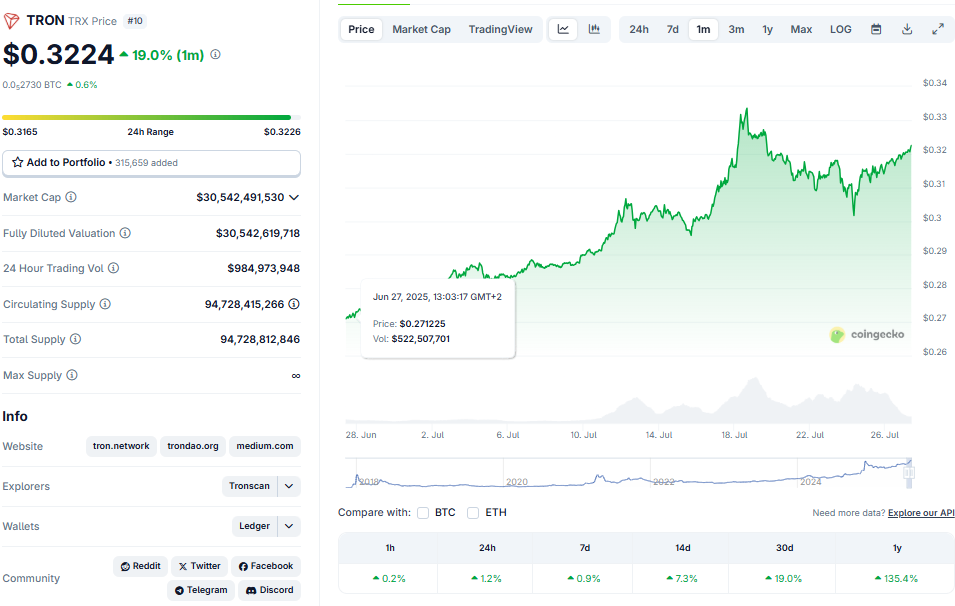The width and height of the screenshot is (955, 606).
Task: Click the TRON logo icon
Action: pos(11,21)
